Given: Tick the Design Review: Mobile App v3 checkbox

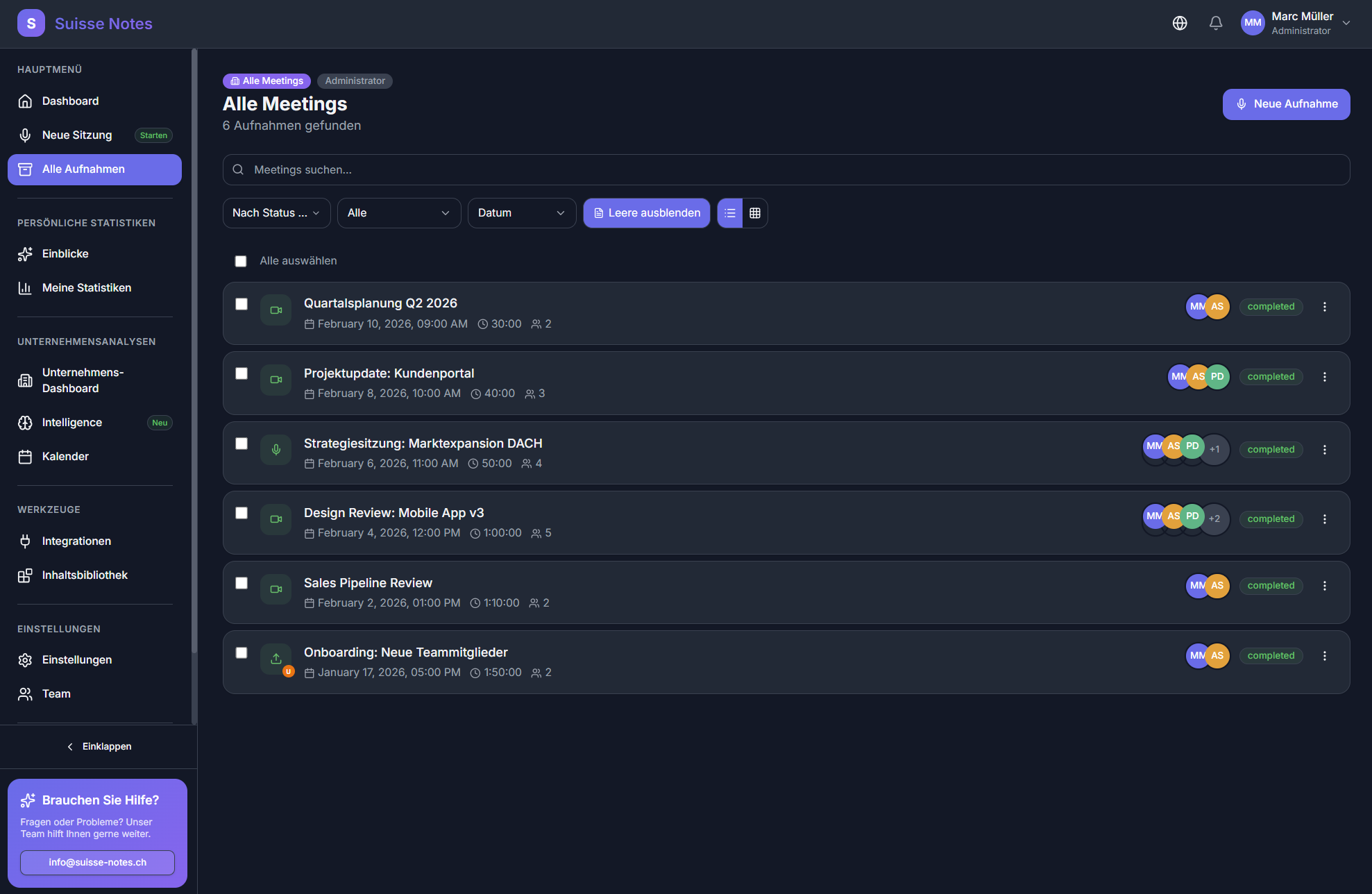Looking at the screenshot, I should (242, 512).
